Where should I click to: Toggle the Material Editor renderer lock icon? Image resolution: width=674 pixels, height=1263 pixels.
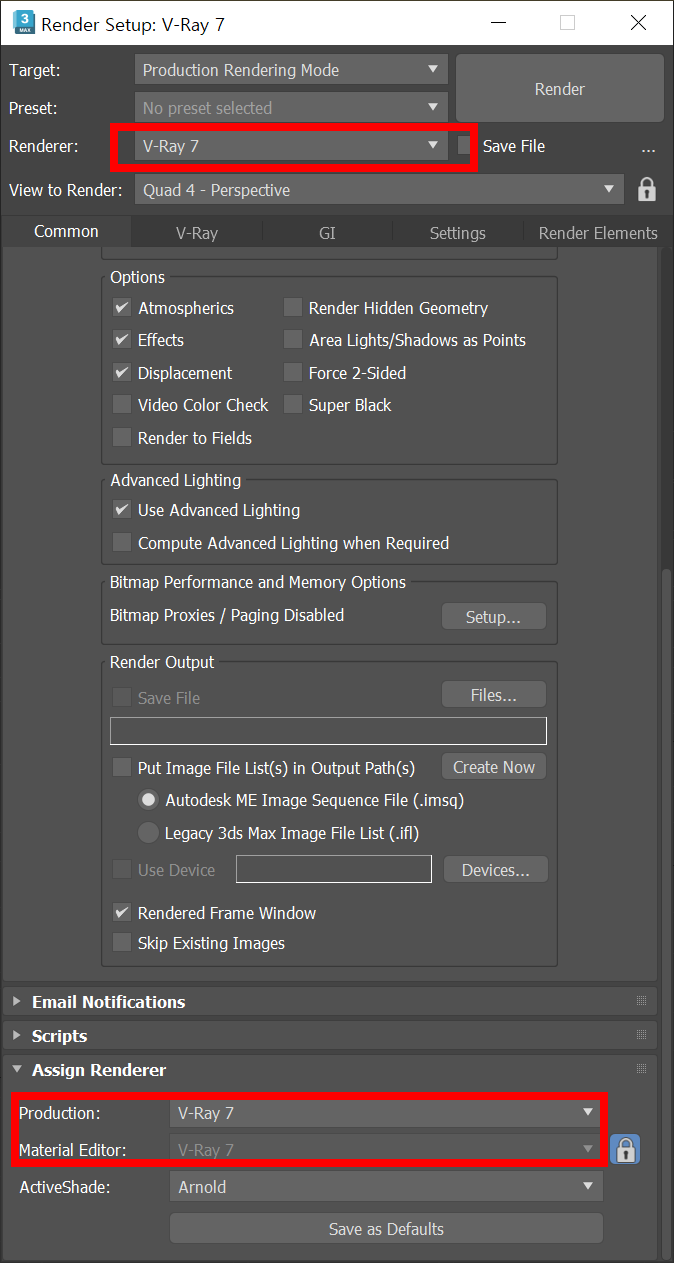tap(625, 1149)
